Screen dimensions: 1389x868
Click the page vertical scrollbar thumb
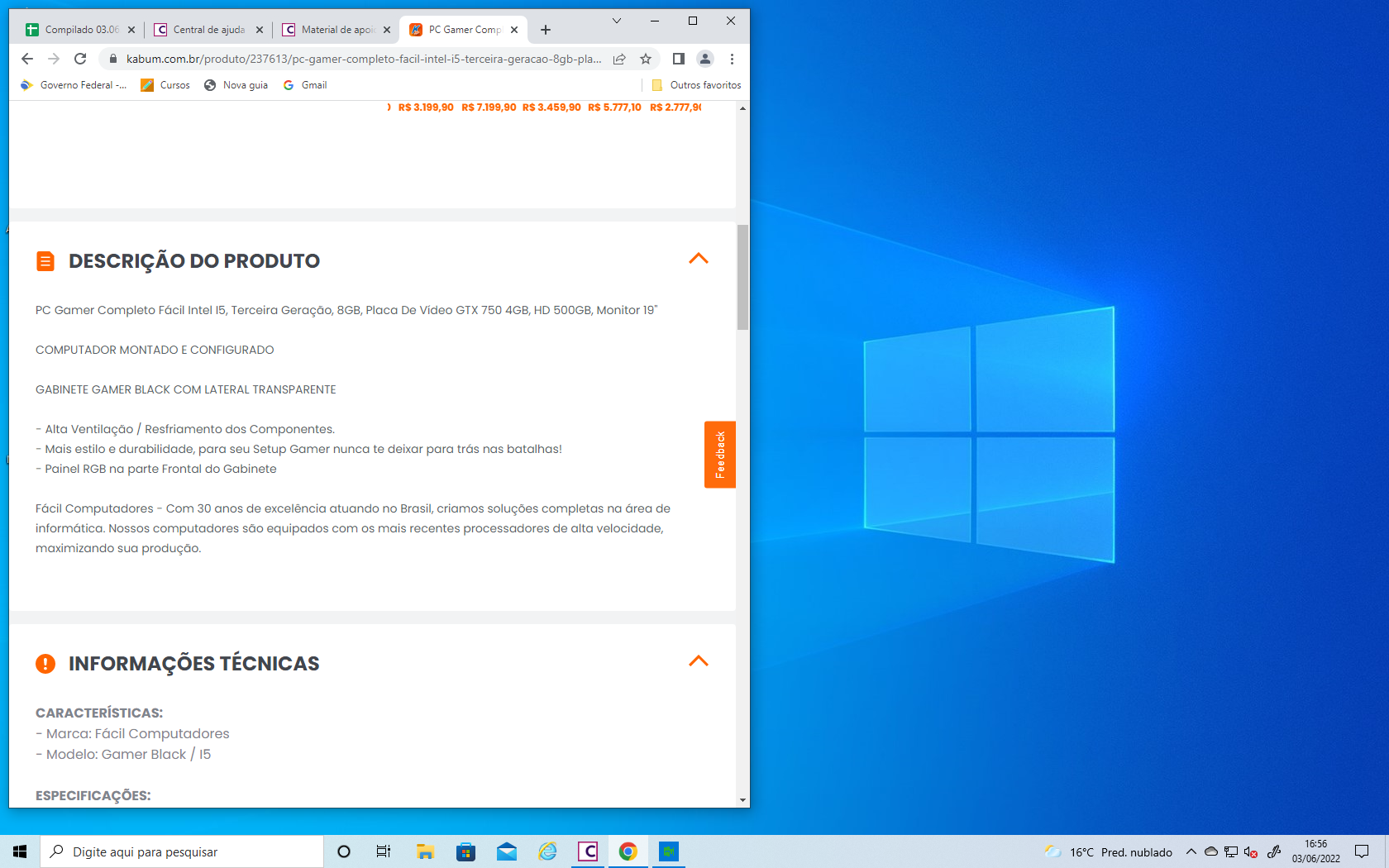[742, 277]
